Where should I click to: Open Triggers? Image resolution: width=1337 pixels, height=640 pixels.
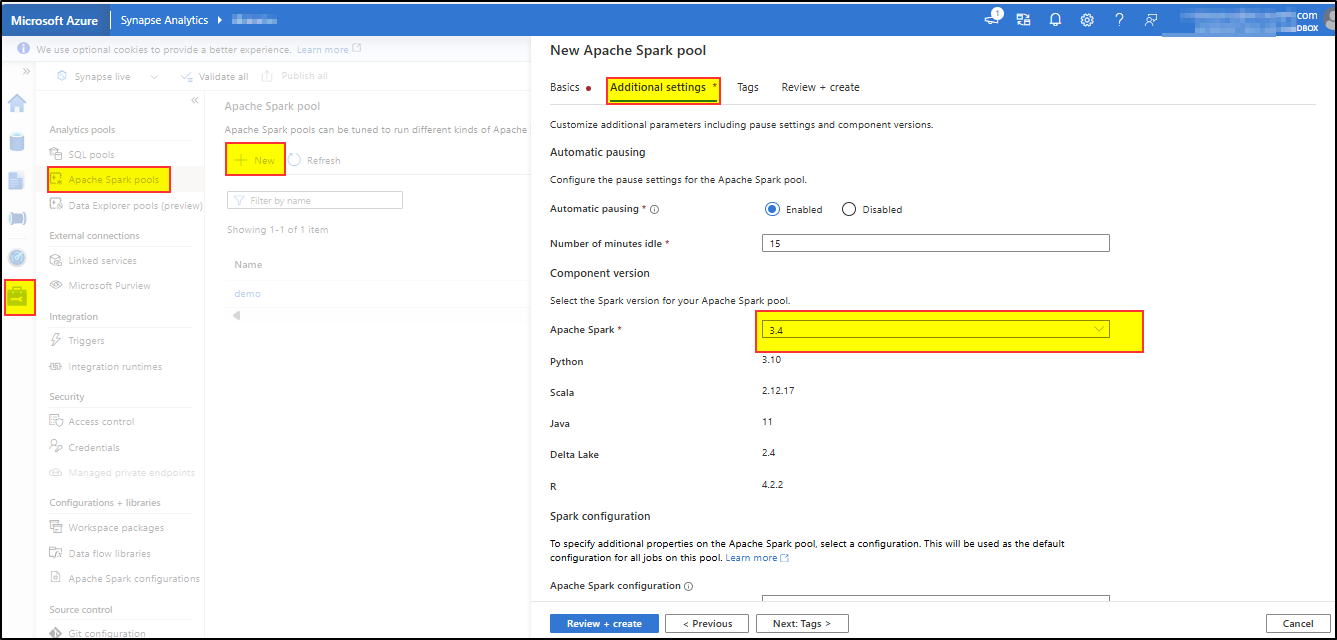(x=86, y=341)
